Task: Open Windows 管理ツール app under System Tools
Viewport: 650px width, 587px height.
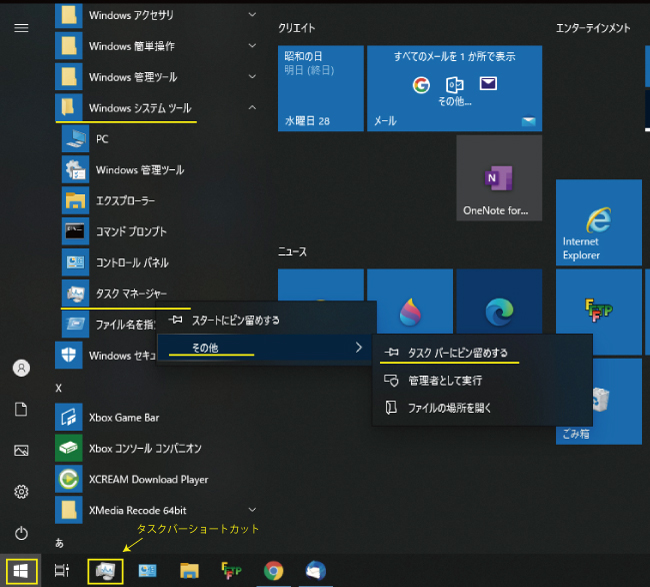Action: 162,170
